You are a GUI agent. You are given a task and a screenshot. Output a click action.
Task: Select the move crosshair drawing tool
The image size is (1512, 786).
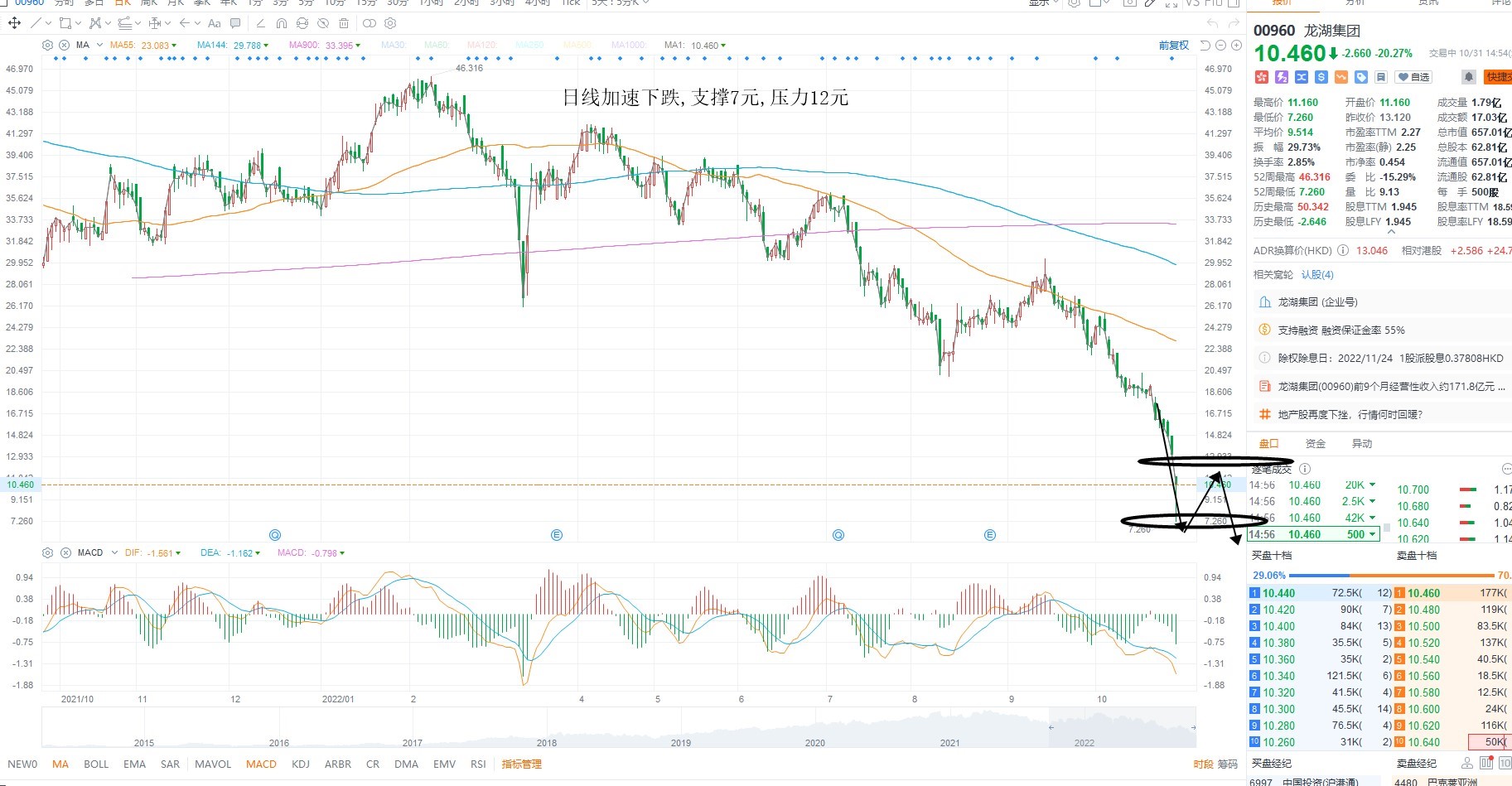click(14, 23)
